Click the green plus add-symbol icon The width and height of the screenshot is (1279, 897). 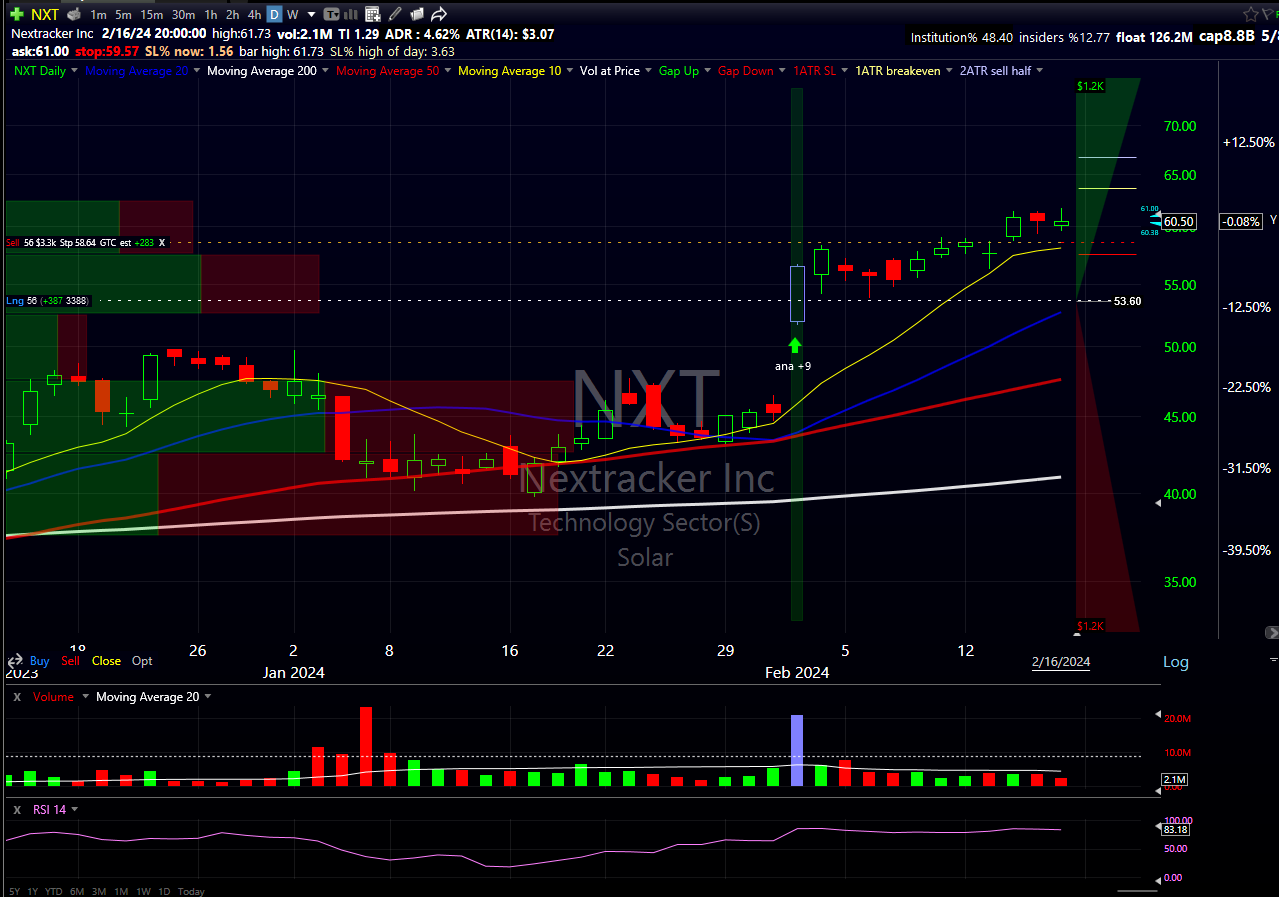coord(17,14)
